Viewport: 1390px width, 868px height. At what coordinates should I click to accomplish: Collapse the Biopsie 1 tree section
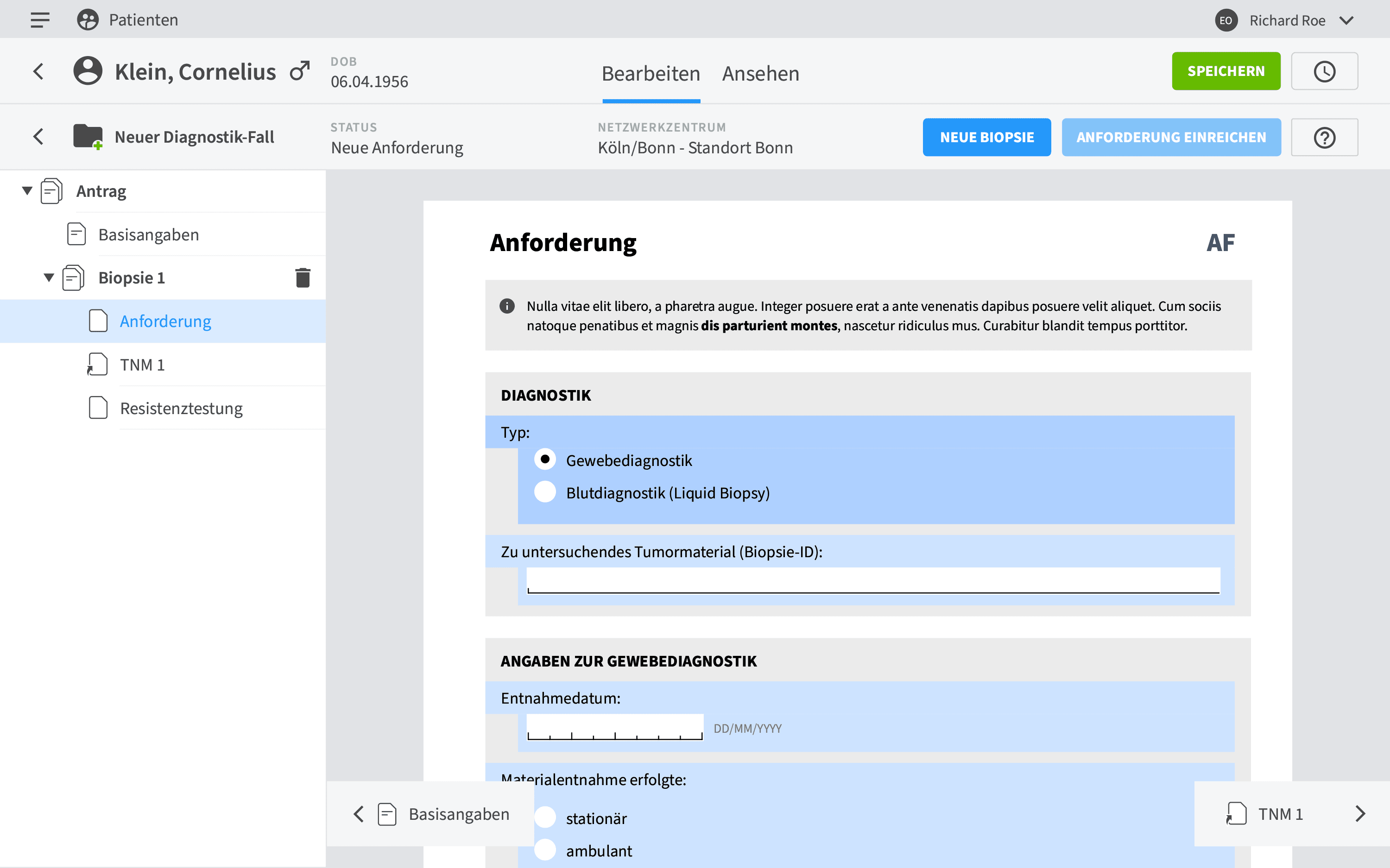pyautogui.click(x=49, y=277)
